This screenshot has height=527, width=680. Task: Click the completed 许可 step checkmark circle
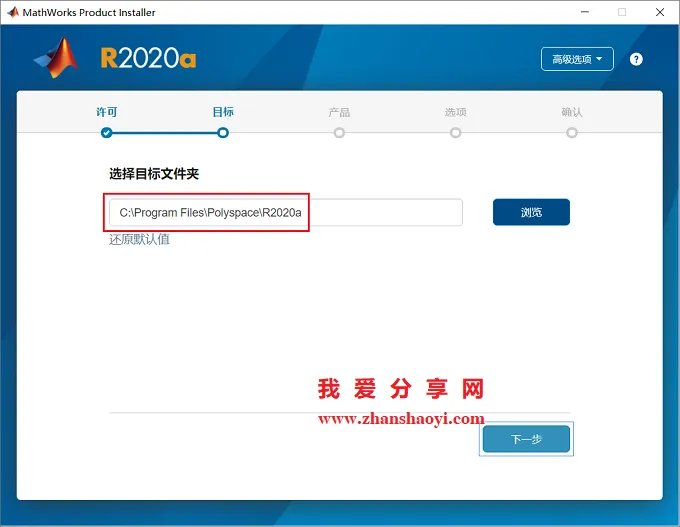click(107, 133)
